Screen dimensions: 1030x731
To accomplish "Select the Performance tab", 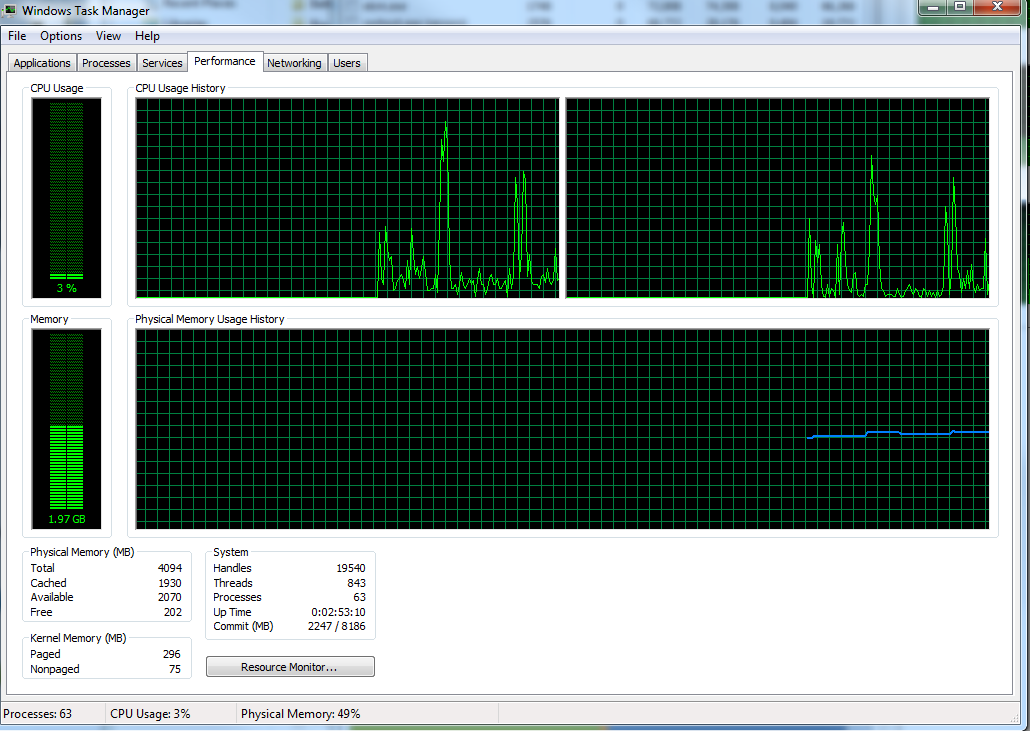I will (x=225, y=61).
